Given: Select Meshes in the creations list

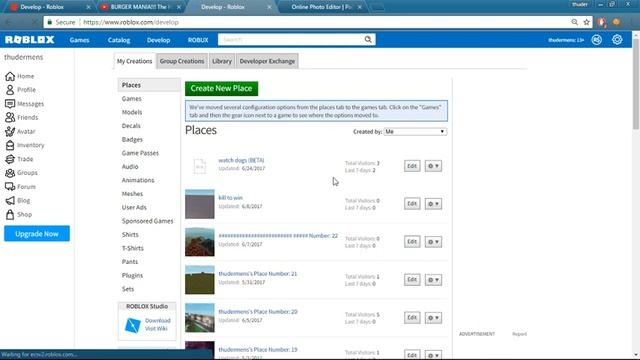Looking at the screenshot, I should tap(132, 194).
